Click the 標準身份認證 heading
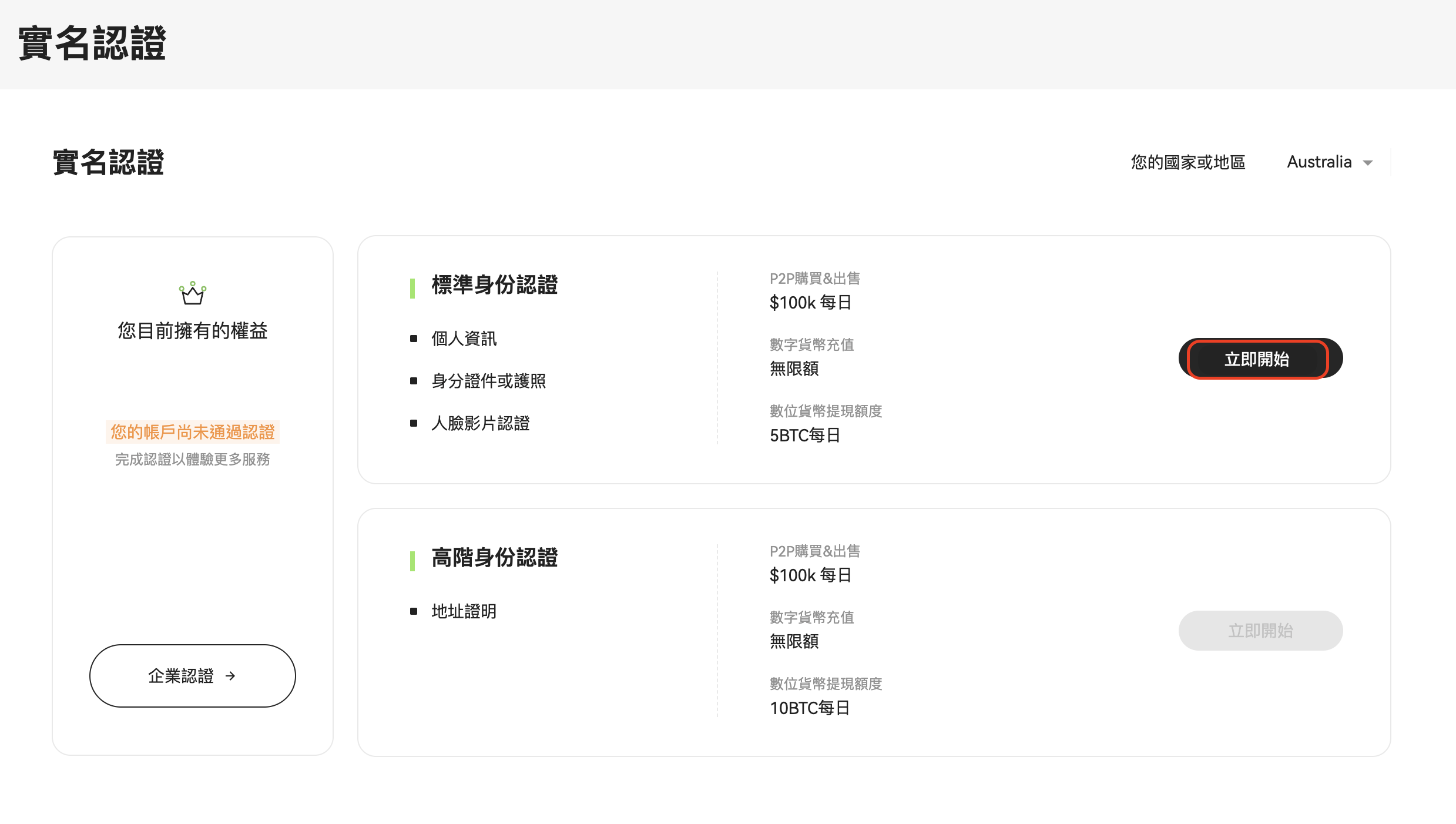1456x824 pixels. pyautogui.click(x=494, y=285)
